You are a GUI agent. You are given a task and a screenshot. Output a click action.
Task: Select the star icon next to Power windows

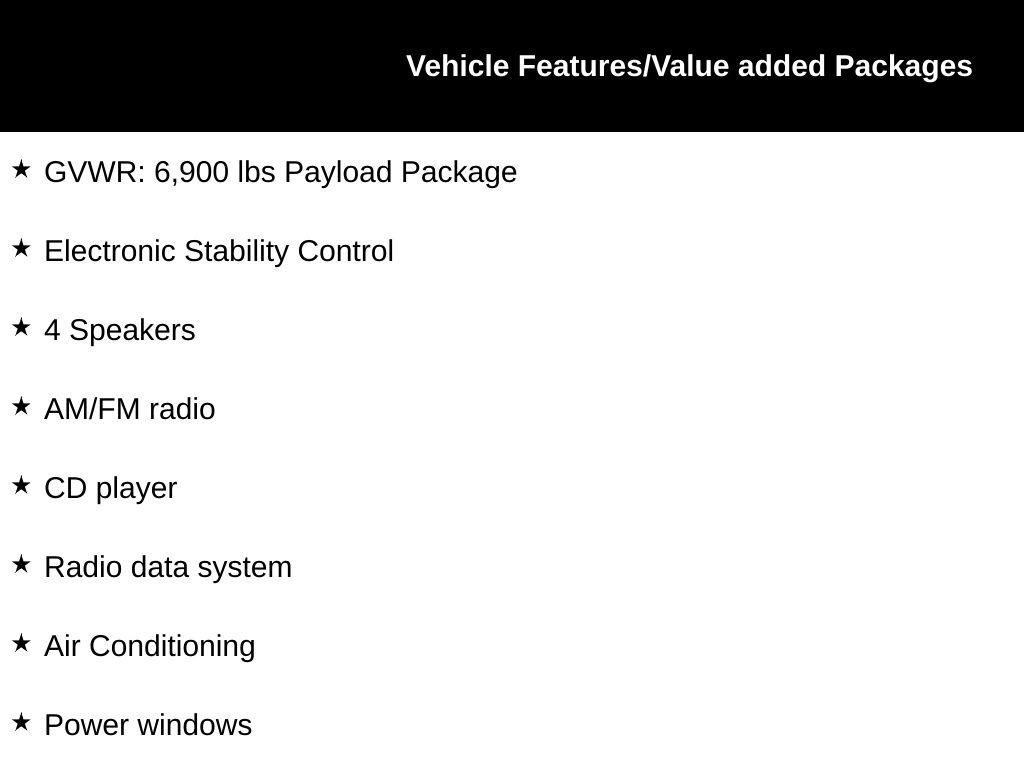[x=21, y=722]
